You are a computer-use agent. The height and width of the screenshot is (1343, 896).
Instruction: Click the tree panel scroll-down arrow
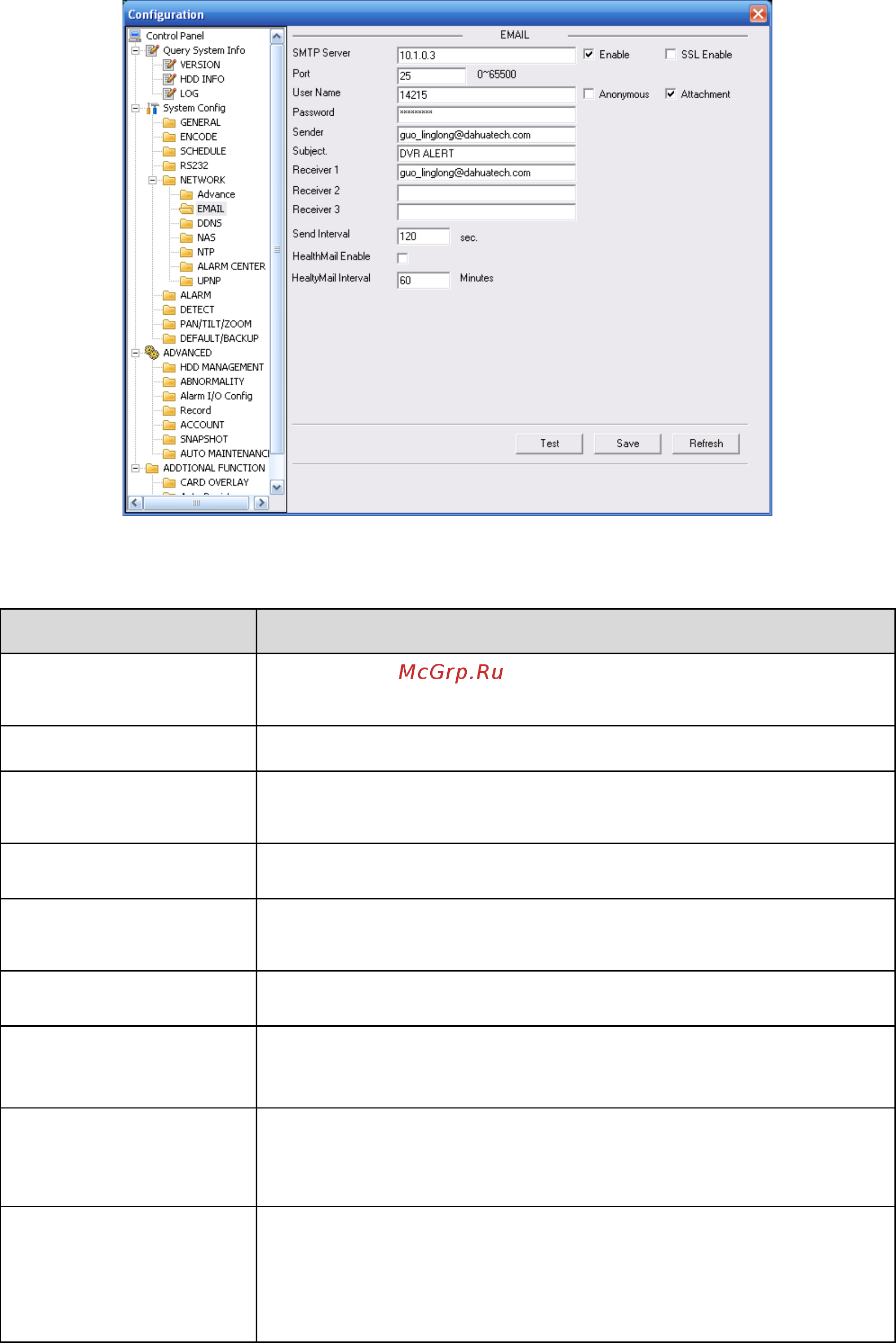click(x=277, y=488)
